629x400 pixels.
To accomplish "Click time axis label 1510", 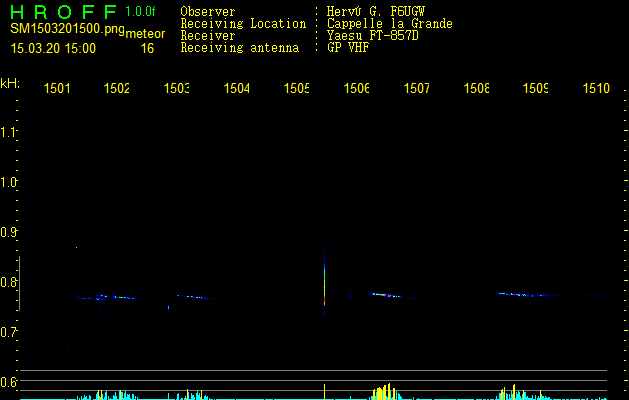I will (596, 88).
